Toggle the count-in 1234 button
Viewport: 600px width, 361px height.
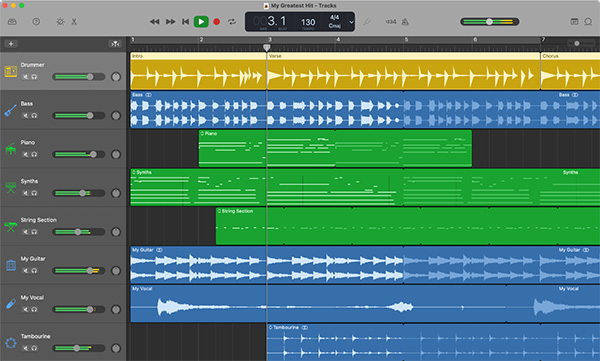pos(391,22)
